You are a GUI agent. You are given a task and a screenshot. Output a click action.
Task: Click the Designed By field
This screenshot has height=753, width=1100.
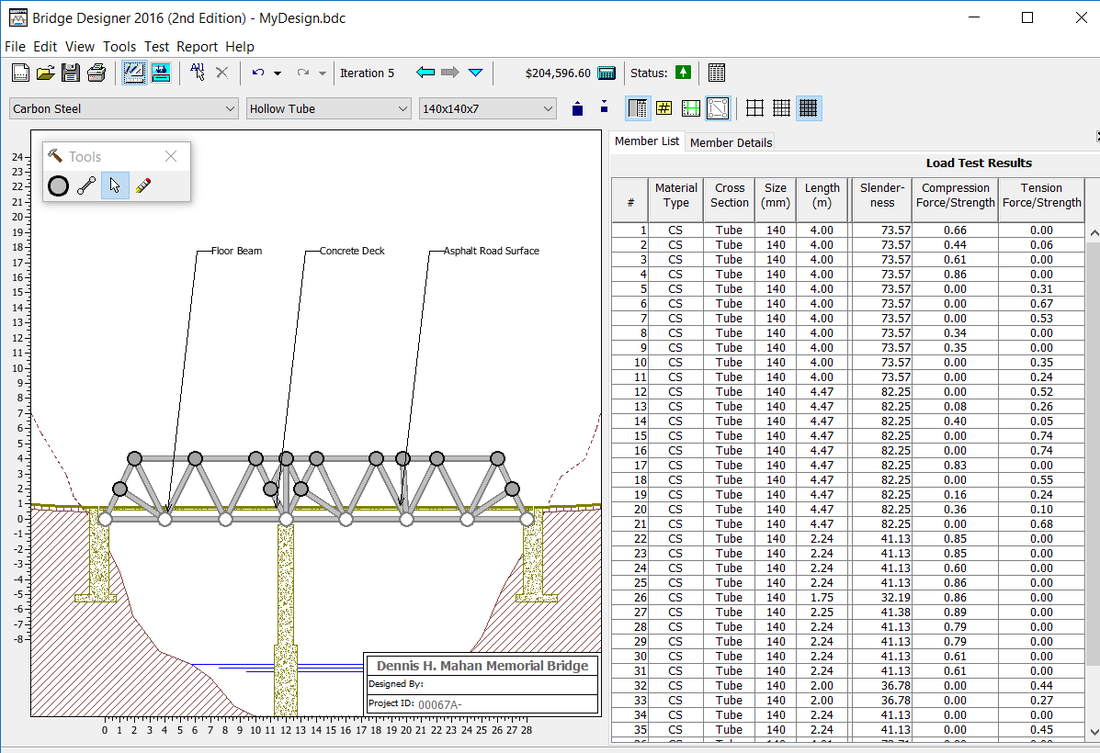[x=482, y=684]
